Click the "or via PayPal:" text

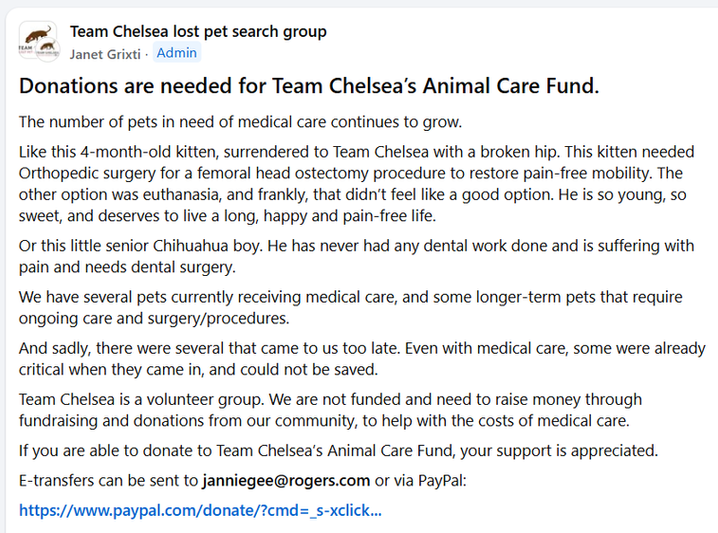[428, 480]
